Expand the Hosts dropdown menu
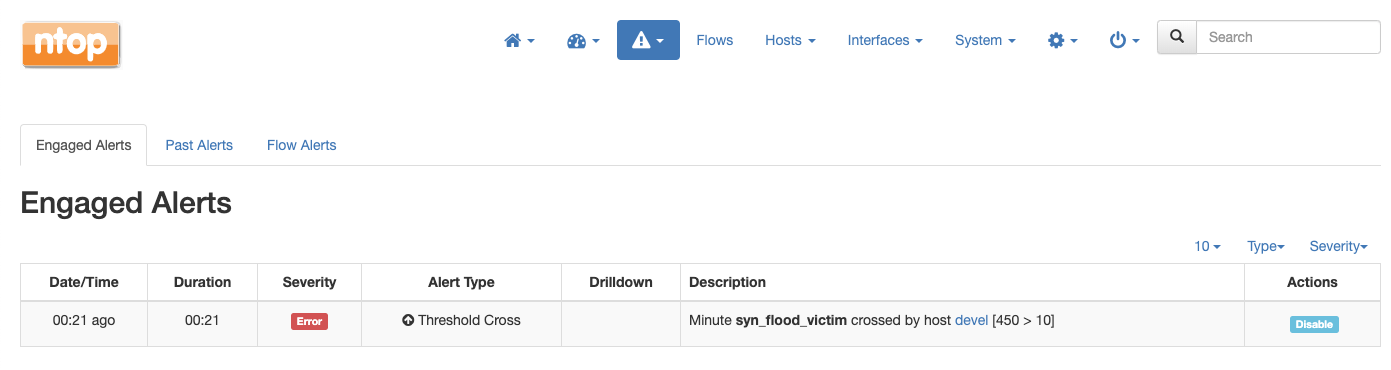The height and width of the screenshot is (370, 1391). pos(790,40)
